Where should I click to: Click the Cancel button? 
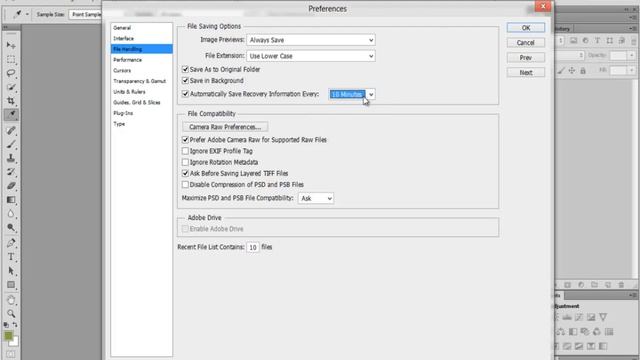[526, 42]
